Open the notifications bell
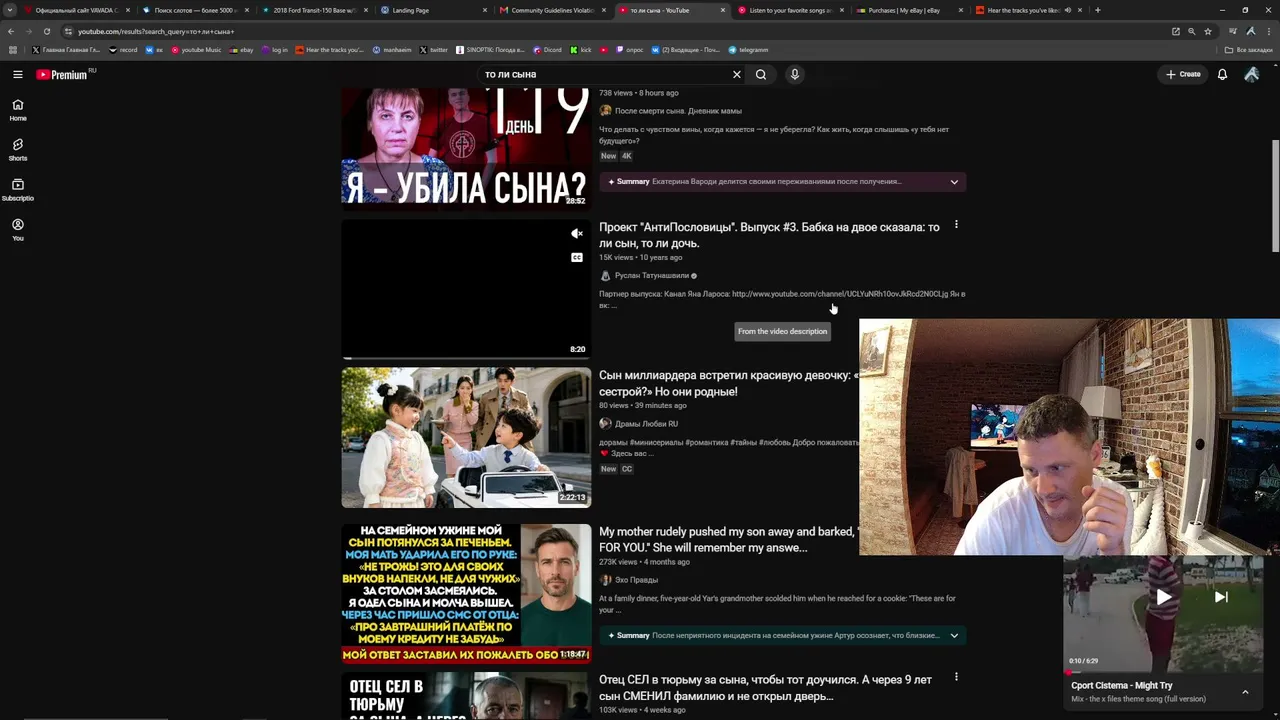Viewport: 1280px width, 720px height. 1222,74
